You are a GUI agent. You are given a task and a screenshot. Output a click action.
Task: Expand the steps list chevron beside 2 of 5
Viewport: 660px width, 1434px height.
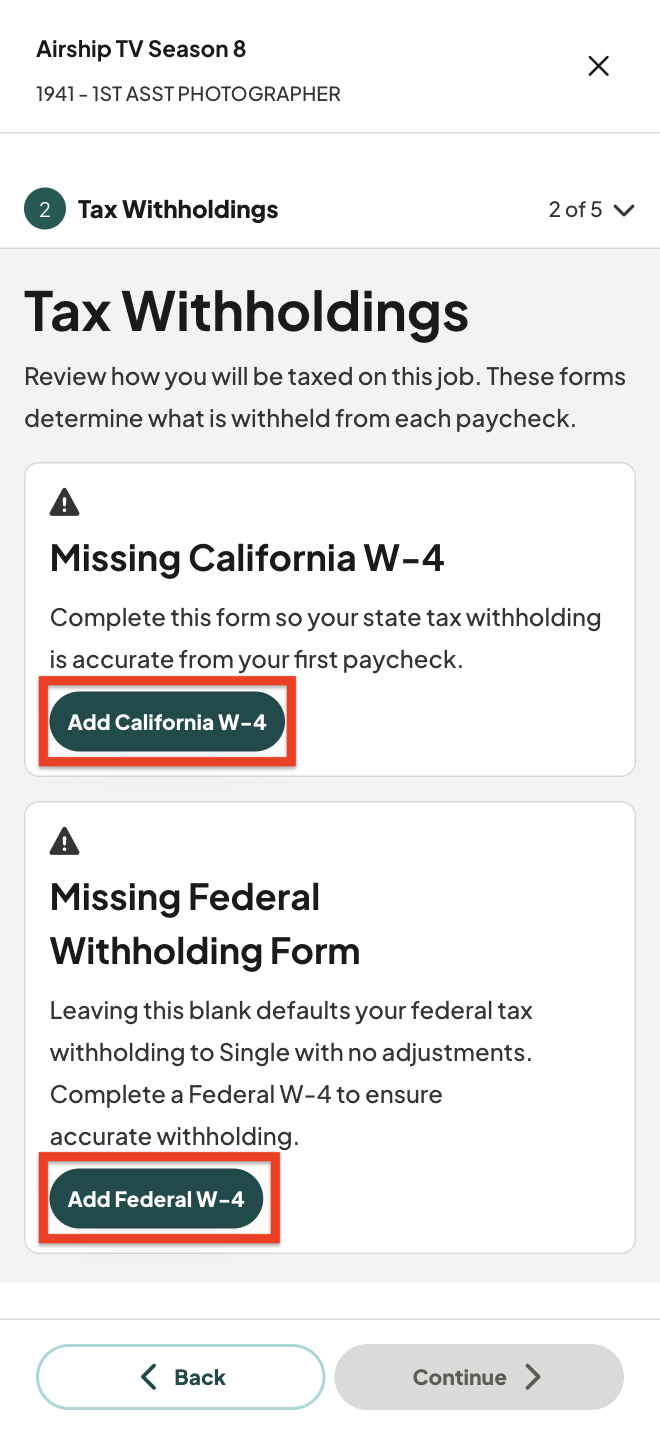click(624, 210)
